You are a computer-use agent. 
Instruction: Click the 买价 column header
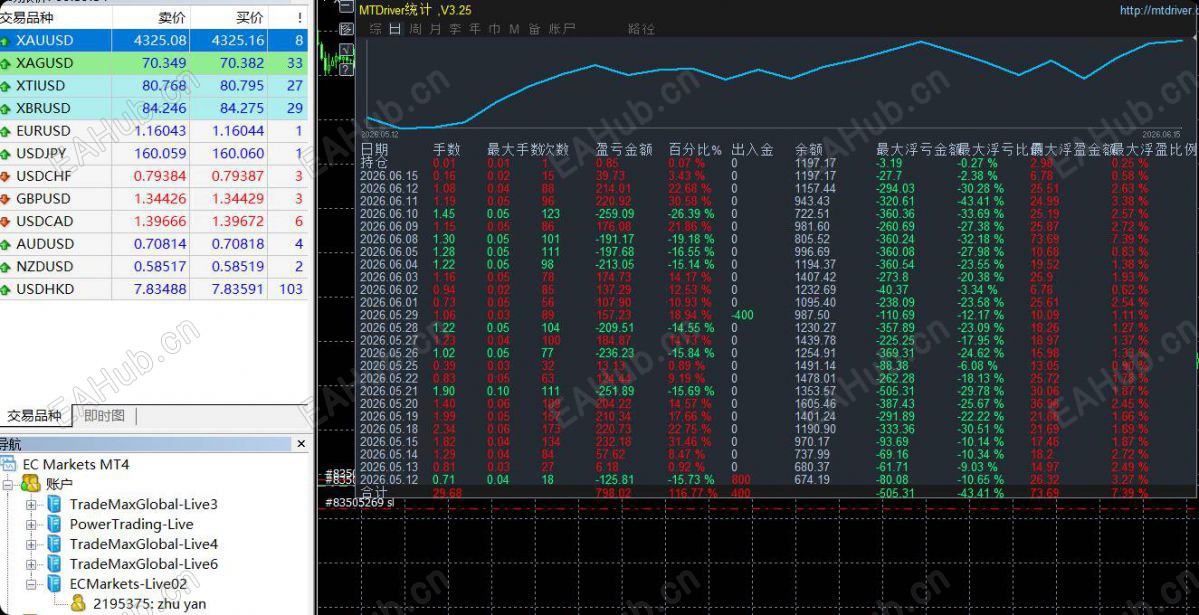[249, 17]
